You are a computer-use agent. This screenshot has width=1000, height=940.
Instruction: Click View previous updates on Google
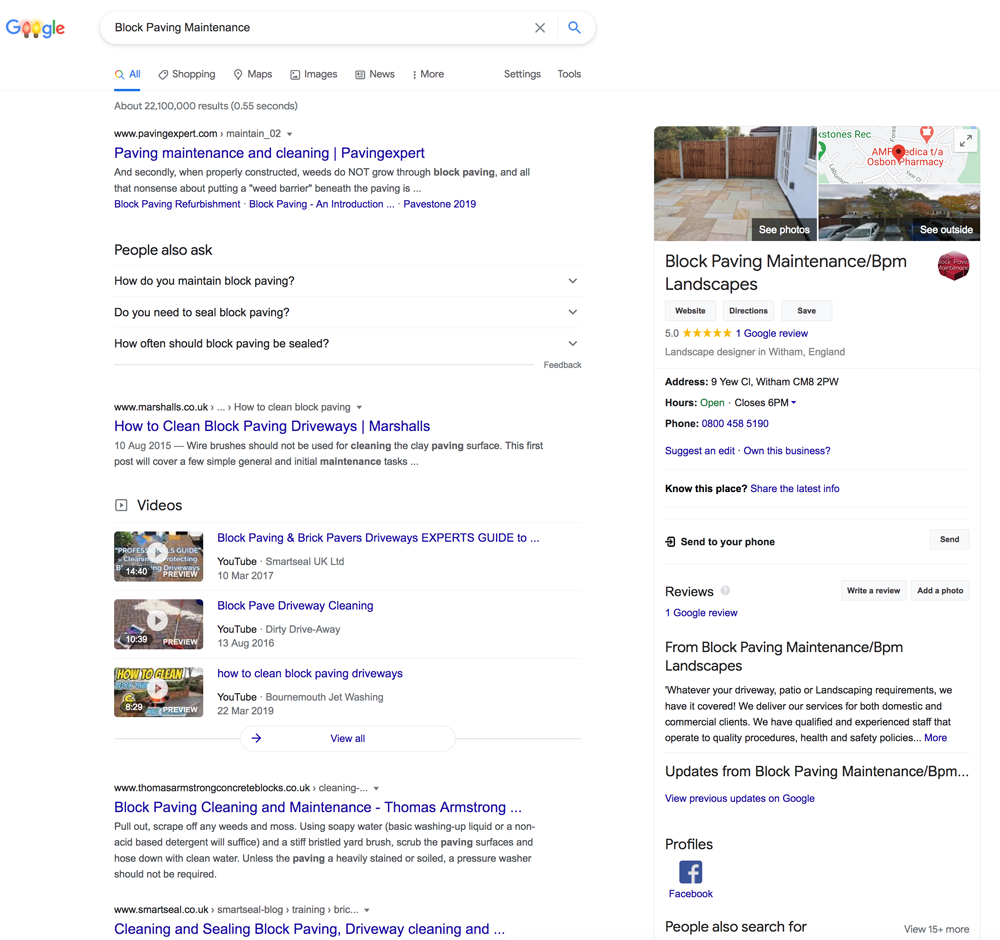click(740, 798)
